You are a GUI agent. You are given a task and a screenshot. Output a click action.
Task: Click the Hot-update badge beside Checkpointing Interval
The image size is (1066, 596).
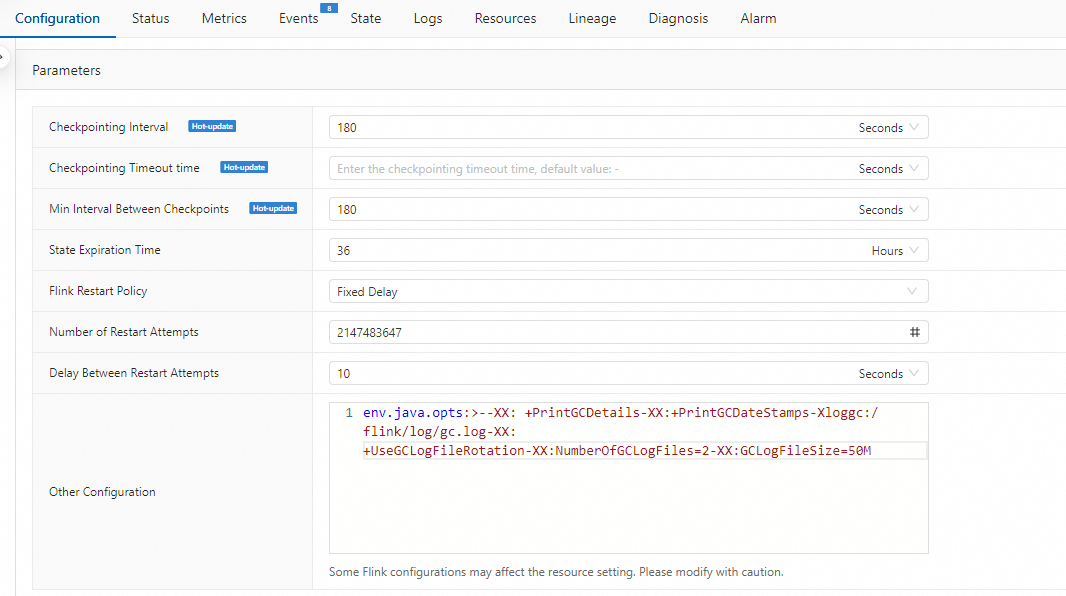212,127
